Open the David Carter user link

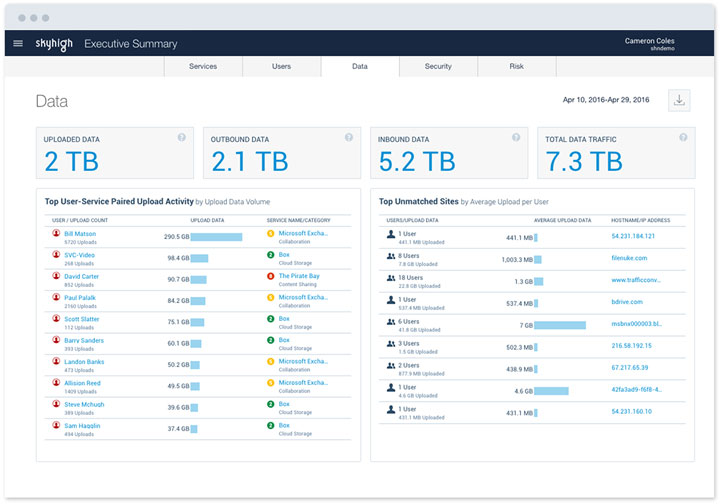pos(81,276)
